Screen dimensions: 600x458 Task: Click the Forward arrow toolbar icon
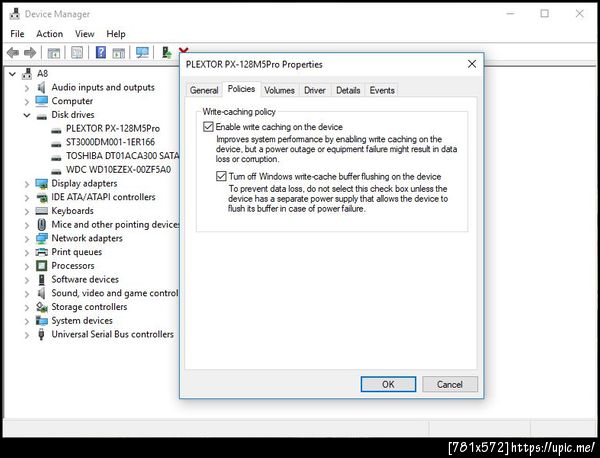point(30,52)
